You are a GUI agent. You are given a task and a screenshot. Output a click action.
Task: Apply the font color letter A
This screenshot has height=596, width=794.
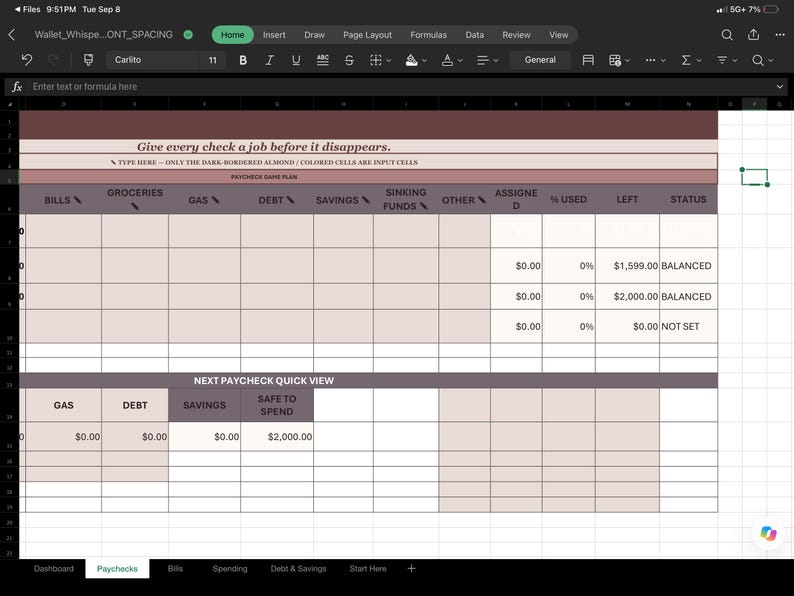tap(447, 60)
